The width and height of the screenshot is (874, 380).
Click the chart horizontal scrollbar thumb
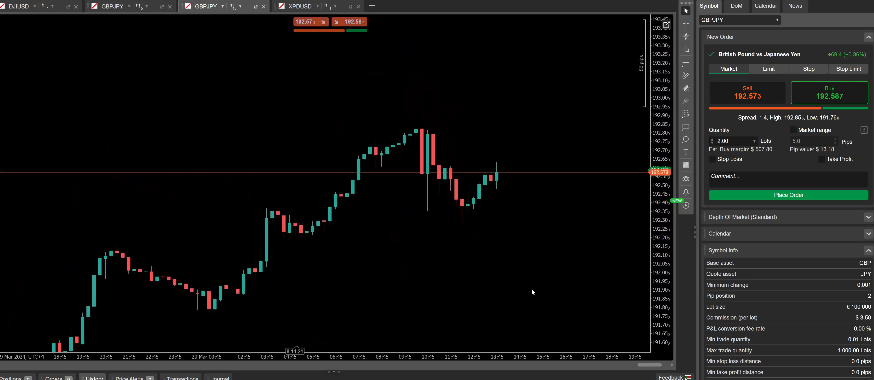649,365
